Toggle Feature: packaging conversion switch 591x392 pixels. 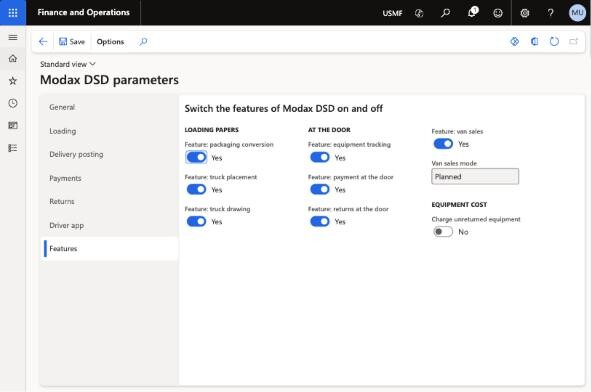point(196,157)
